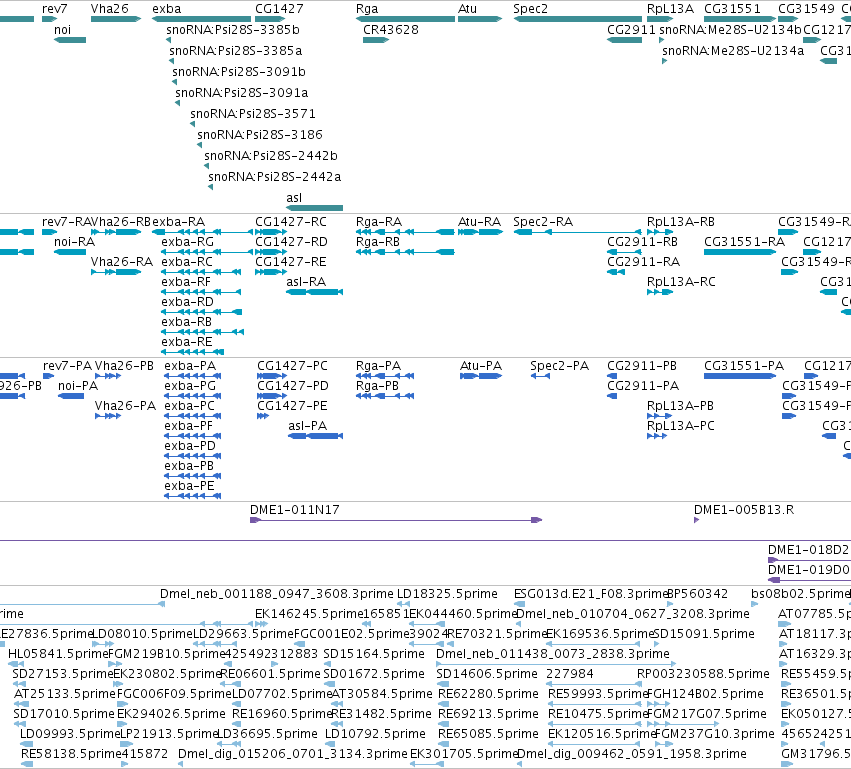This screenshot has width=851, height=769.
Task: Click EST LD18325.5prime label
Action: [x=447, y=594]
